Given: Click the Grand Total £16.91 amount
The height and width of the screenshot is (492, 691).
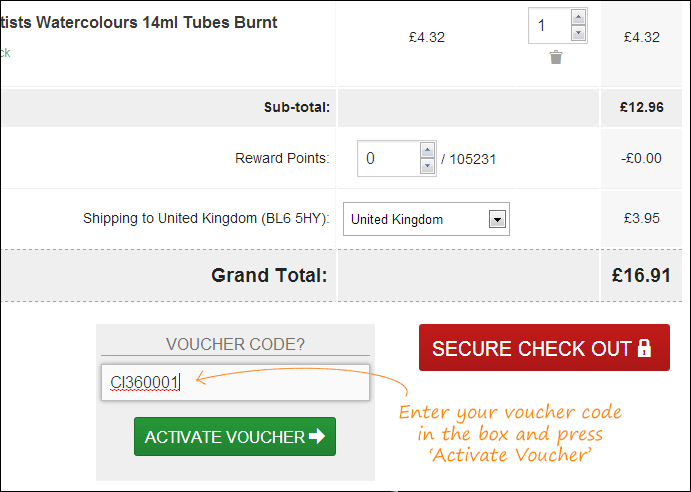Looking at the screenshot, I should click(641, 276).
